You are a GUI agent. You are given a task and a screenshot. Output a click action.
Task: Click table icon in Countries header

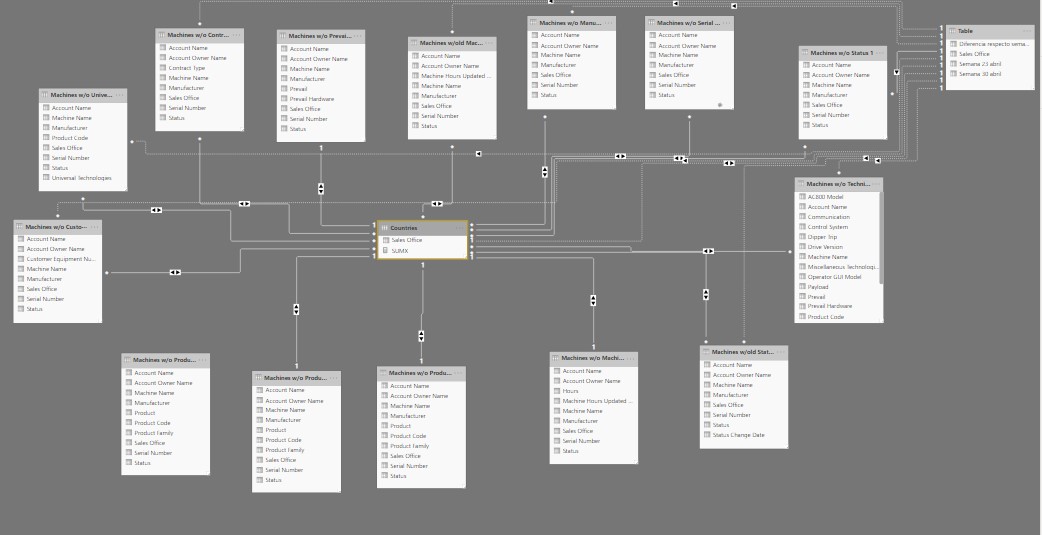[x=384, y=228]
